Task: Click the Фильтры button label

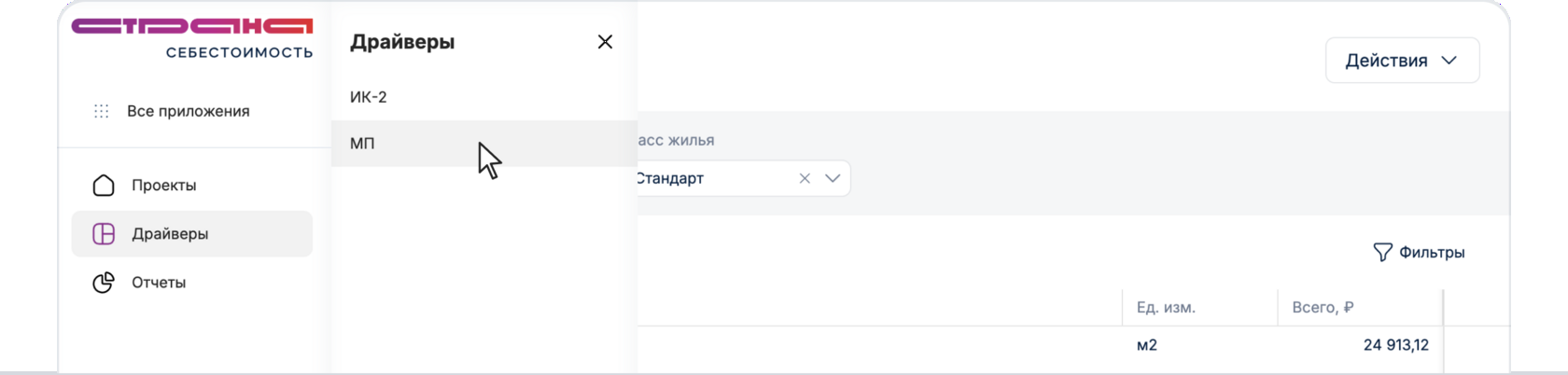Action: pos(1432,253)
